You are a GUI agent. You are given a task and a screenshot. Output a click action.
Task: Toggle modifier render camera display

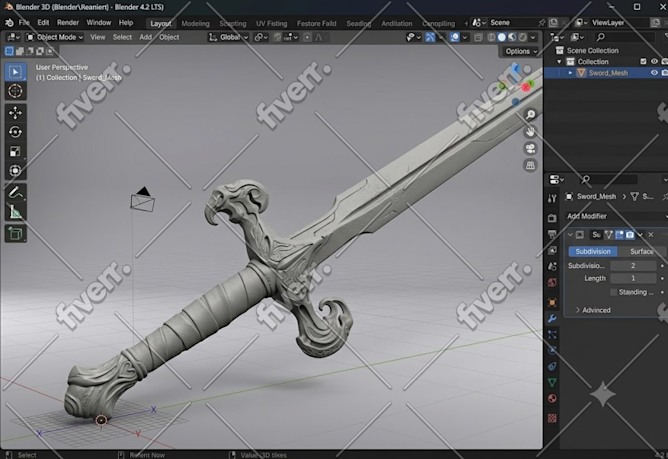(x=630, y=234)
